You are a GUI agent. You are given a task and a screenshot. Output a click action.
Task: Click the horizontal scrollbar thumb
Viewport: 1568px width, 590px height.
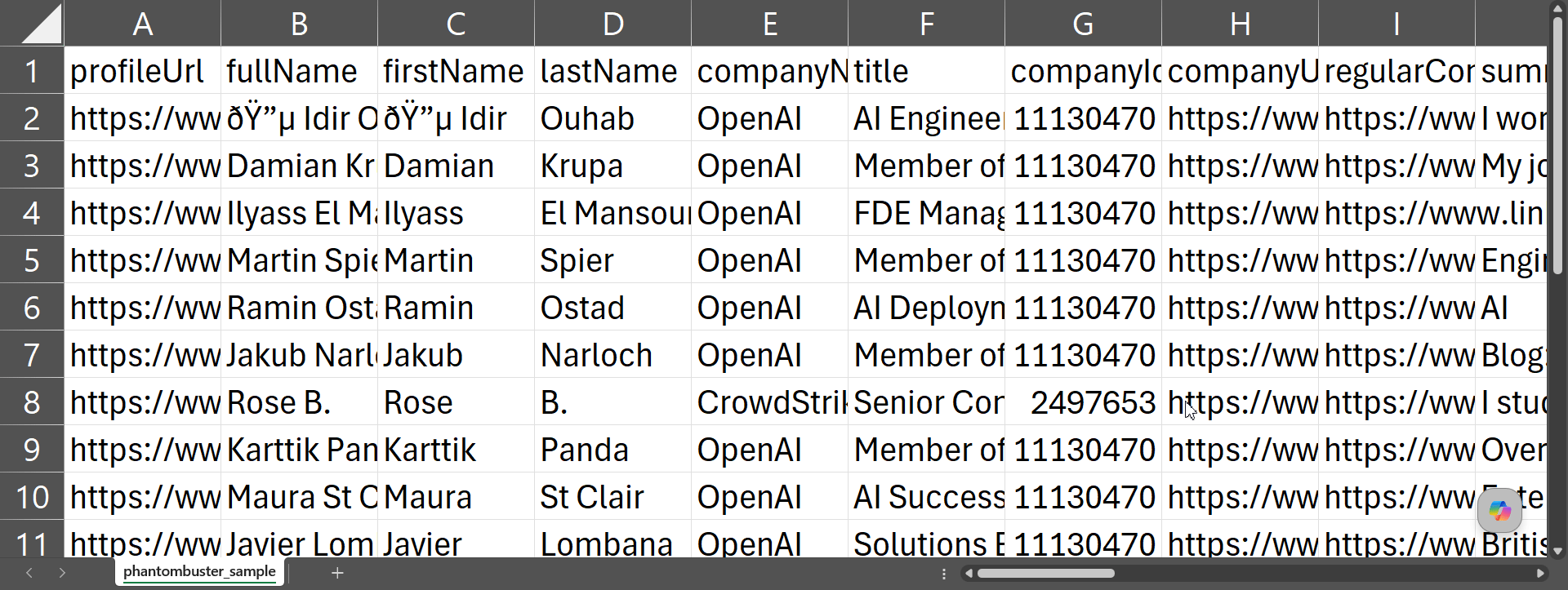point(1045,573)
